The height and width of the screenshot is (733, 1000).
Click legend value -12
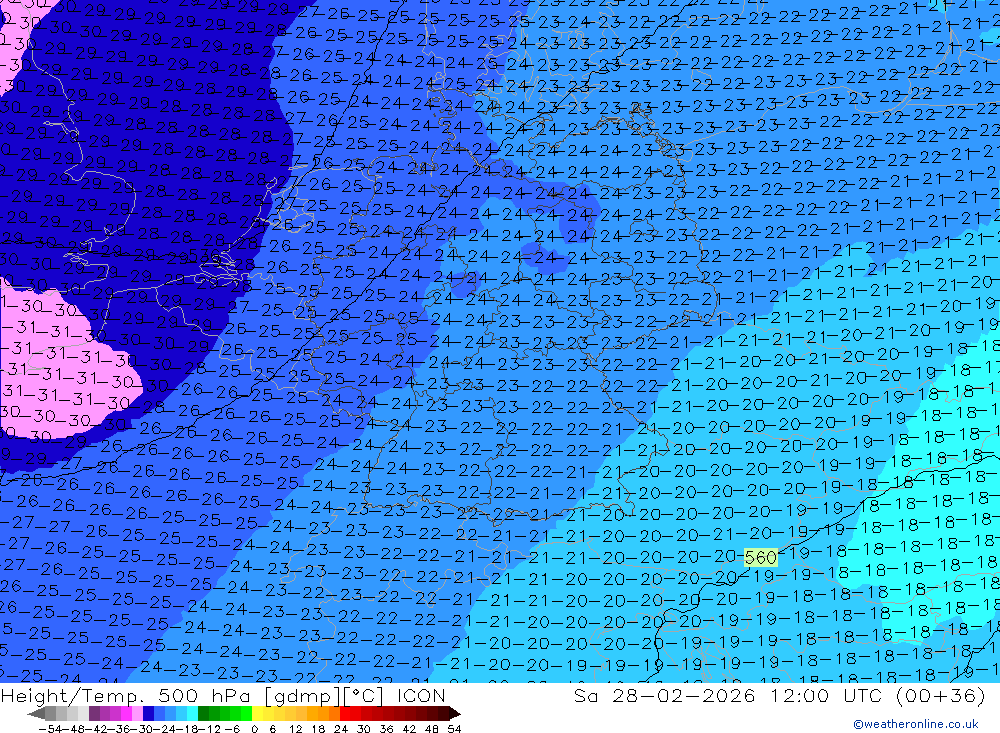pos(210,729)
